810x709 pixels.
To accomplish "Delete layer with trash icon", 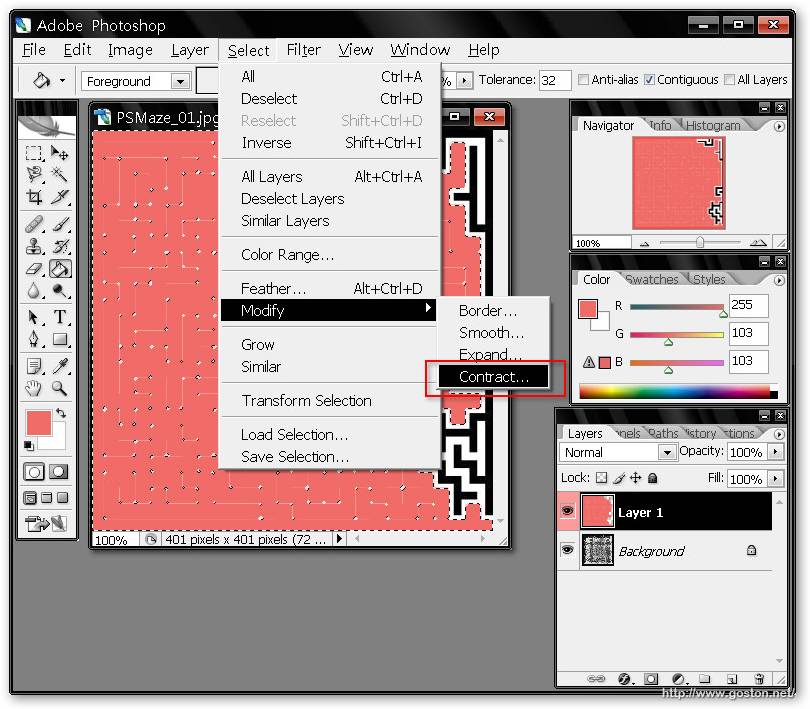I will click(x=759, y=679).
